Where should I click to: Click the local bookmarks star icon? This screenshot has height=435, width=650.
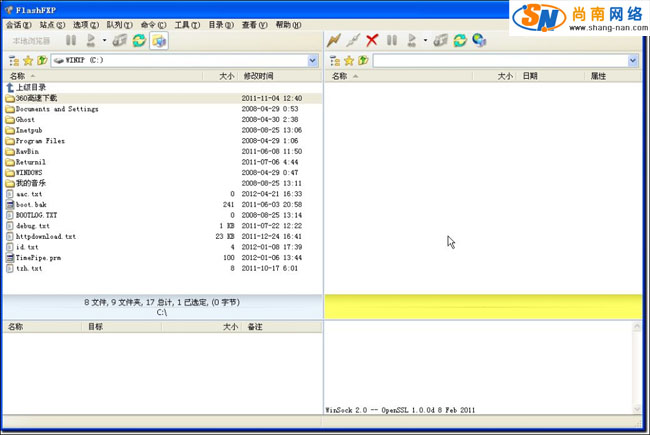tap(28, 61)
